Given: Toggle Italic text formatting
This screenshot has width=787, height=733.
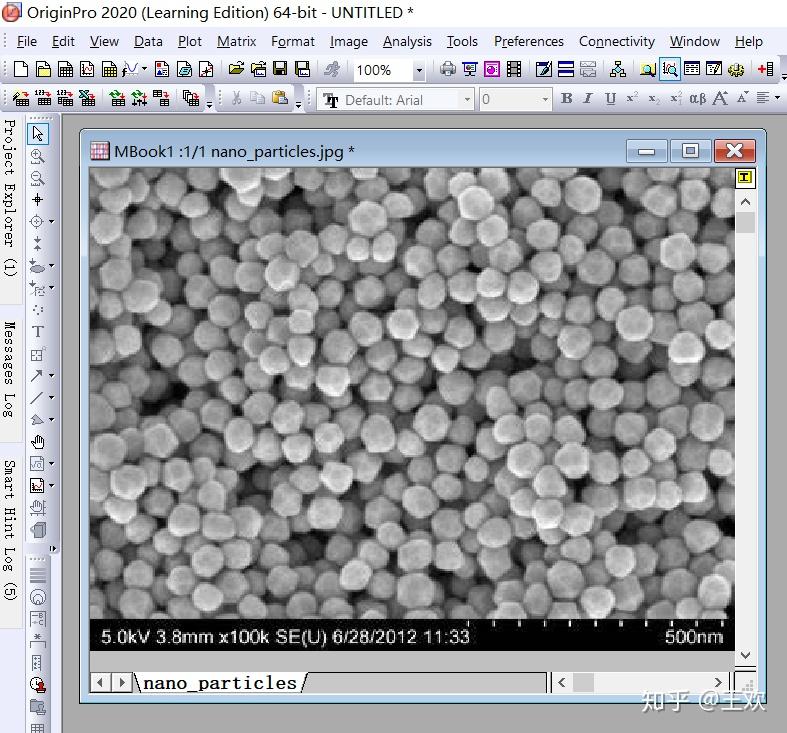Looking at the screenshot, I should 588,98.
